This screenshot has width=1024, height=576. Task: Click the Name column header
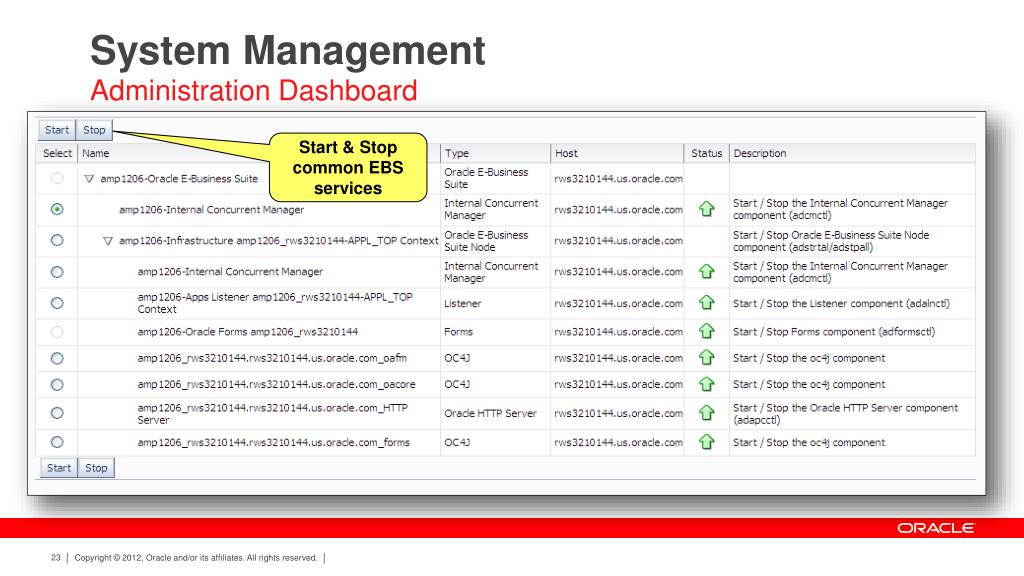pyautogui.click(x=95, y=153)
